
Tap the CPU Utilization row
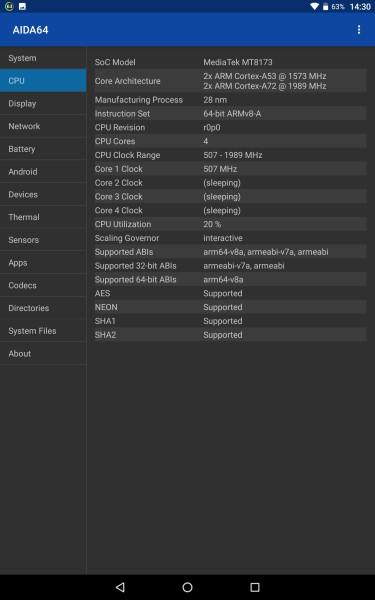[x=230, y=224]
